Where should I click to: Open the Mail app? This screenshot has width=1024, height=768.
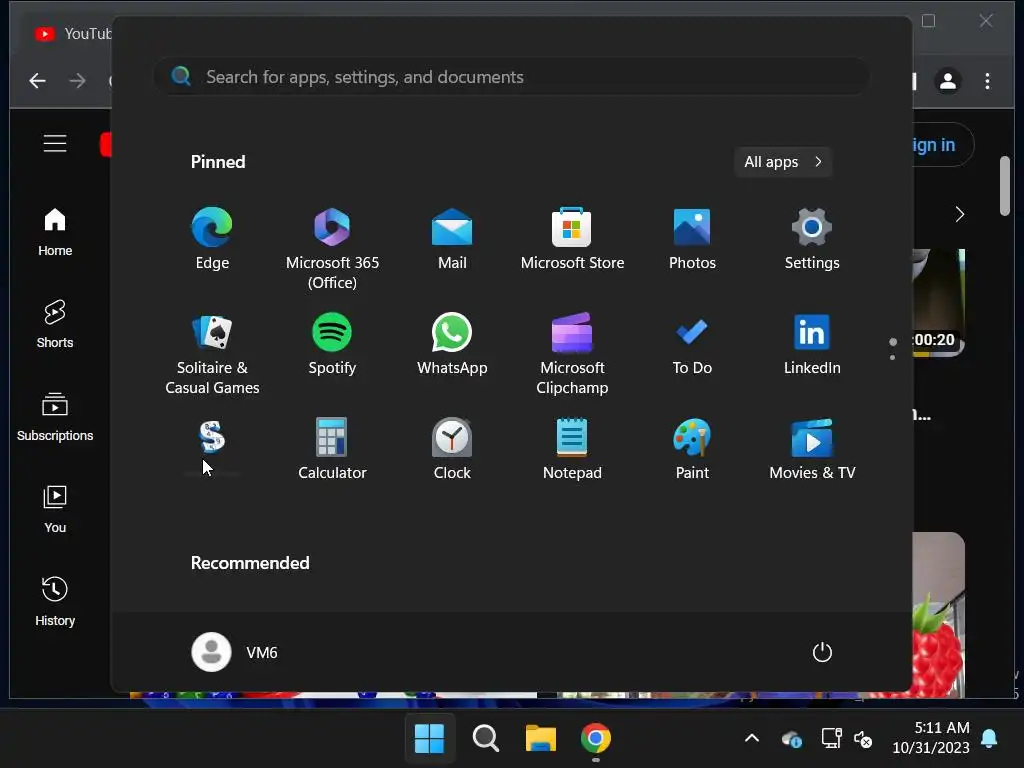pos(452,238)
